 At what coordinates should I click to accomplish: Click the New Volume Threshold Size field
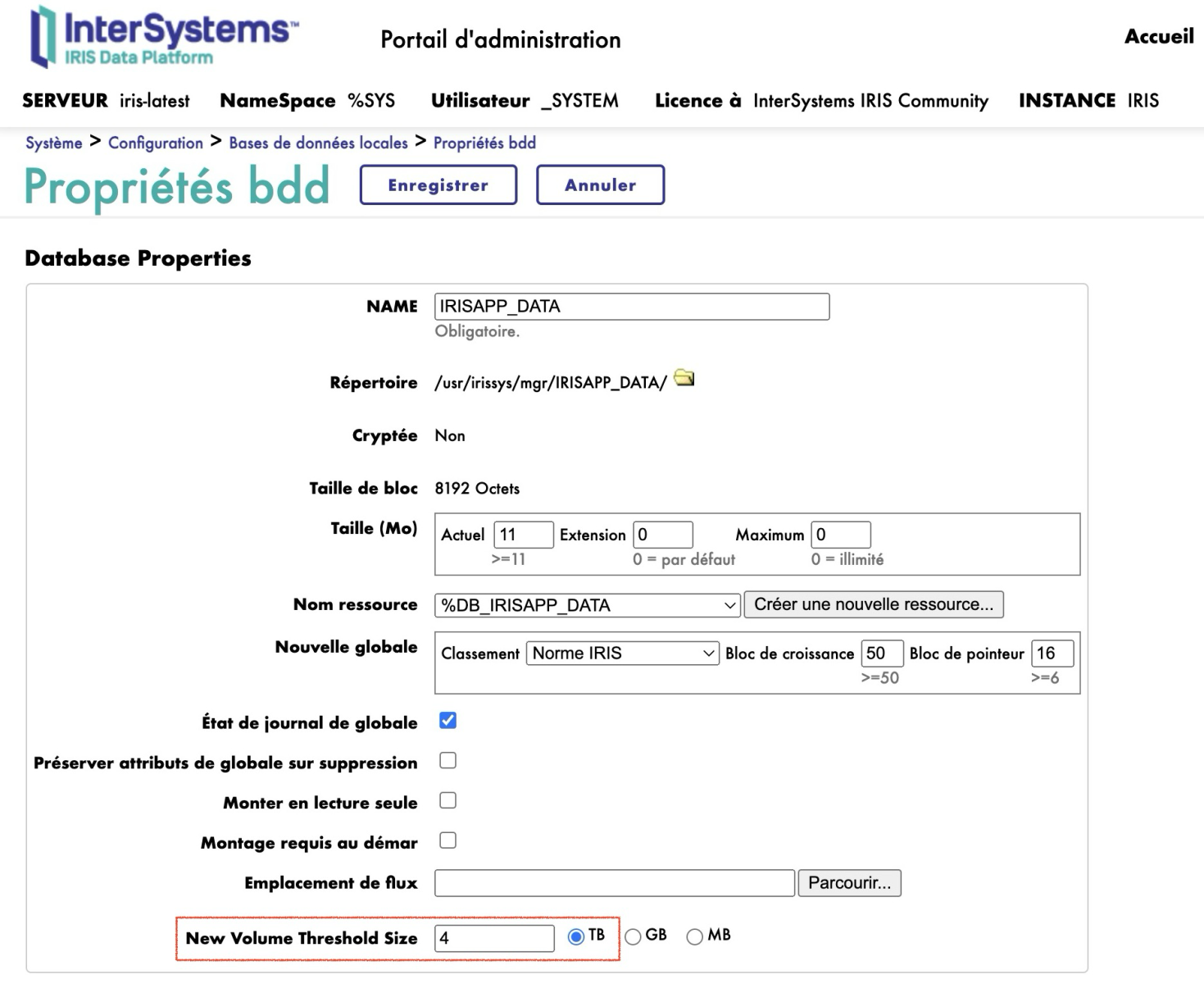tap(494, 938)
